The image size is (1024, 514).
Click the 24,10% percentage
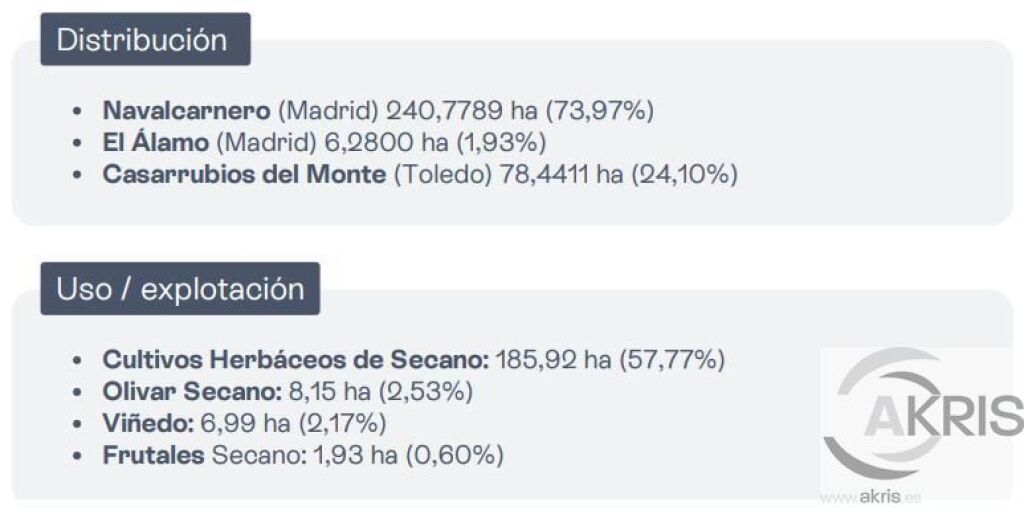pyautogui.click(x=684, y=174)
